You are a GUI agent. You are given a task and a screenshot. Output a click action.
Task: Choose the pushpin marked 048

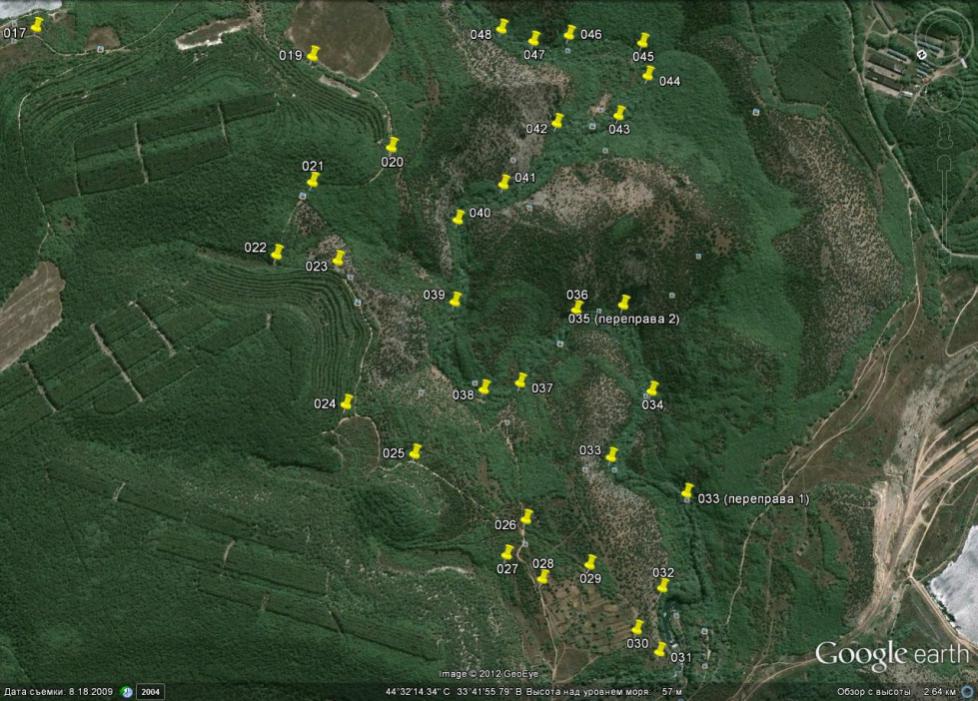point(502,28)
